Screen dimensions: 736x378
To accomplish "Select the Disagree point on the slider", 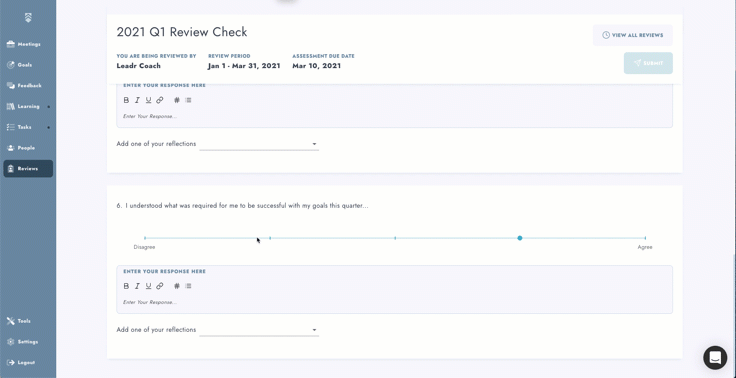I will tap(145, 238).
